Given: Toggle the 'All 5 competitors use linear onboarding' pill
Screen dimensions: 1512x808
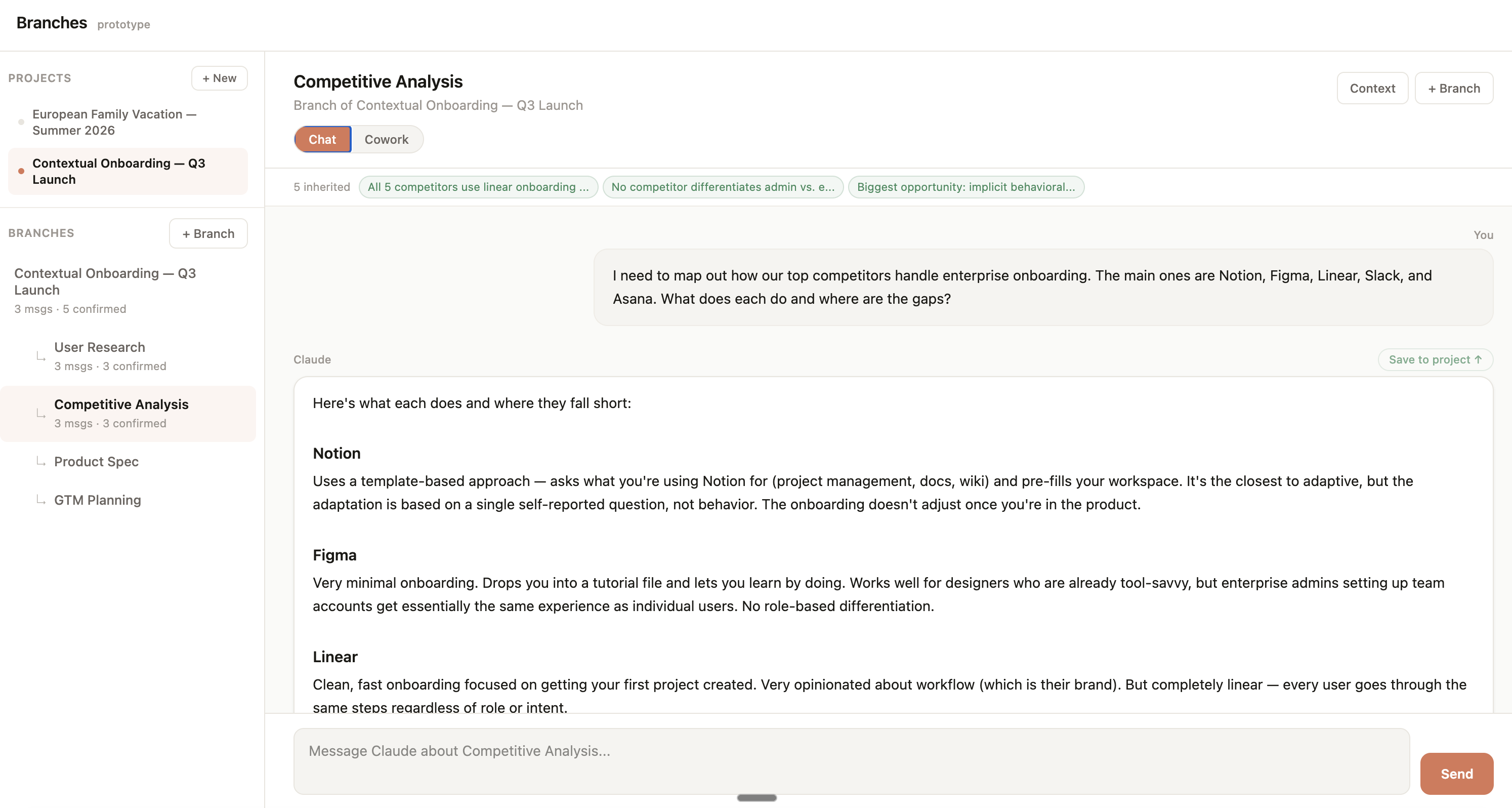Looking at the screenshot, I should [478, 187].
